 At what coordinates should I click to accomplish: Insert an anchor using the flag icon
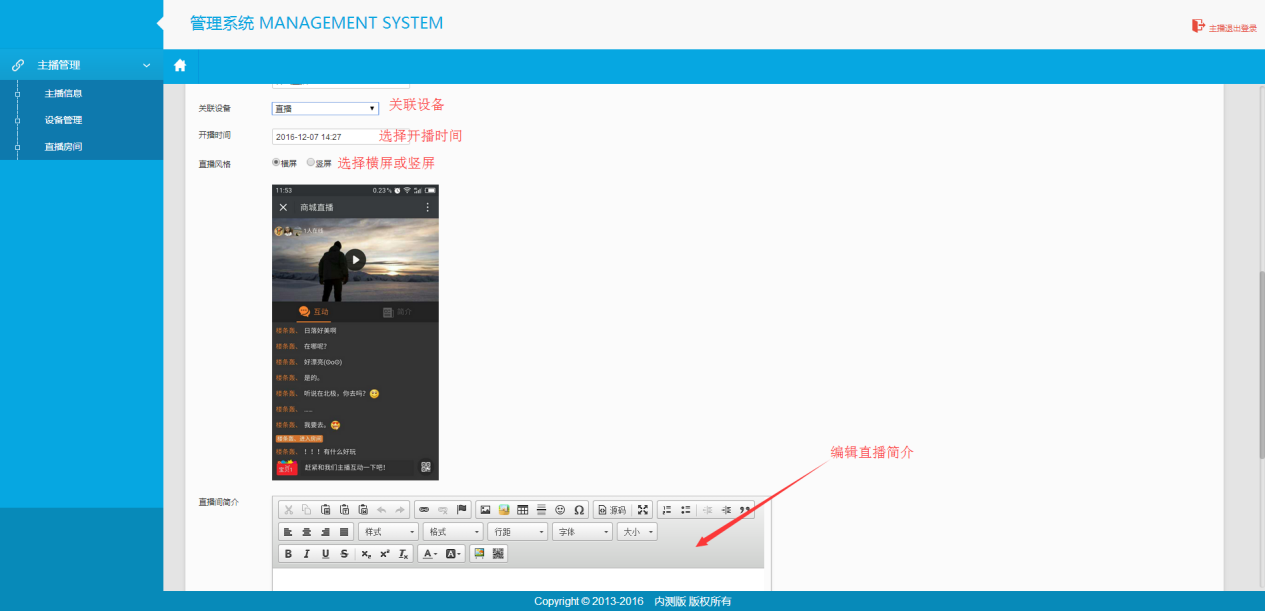[462, 510]
